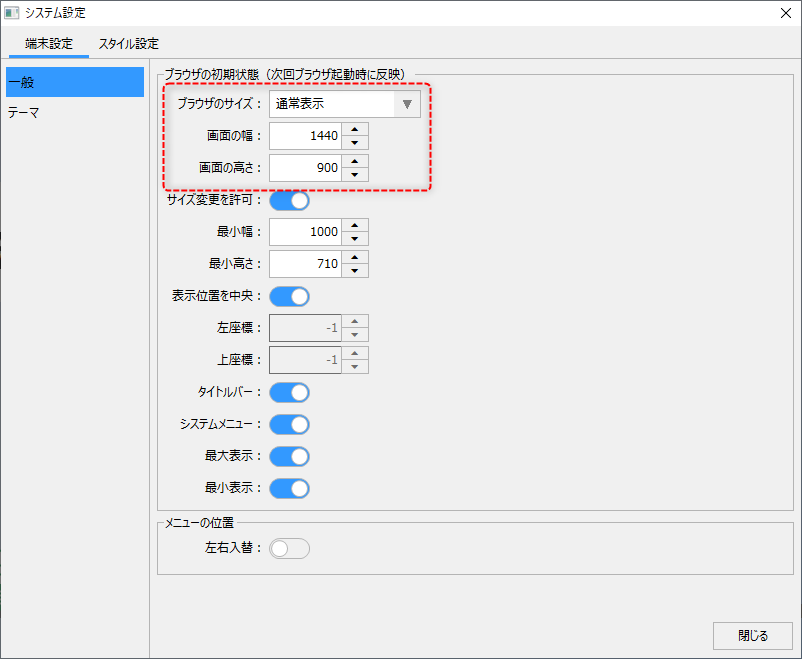
Task: Increase the 画面の幅 value with up arrow
Action: [355, 128]
